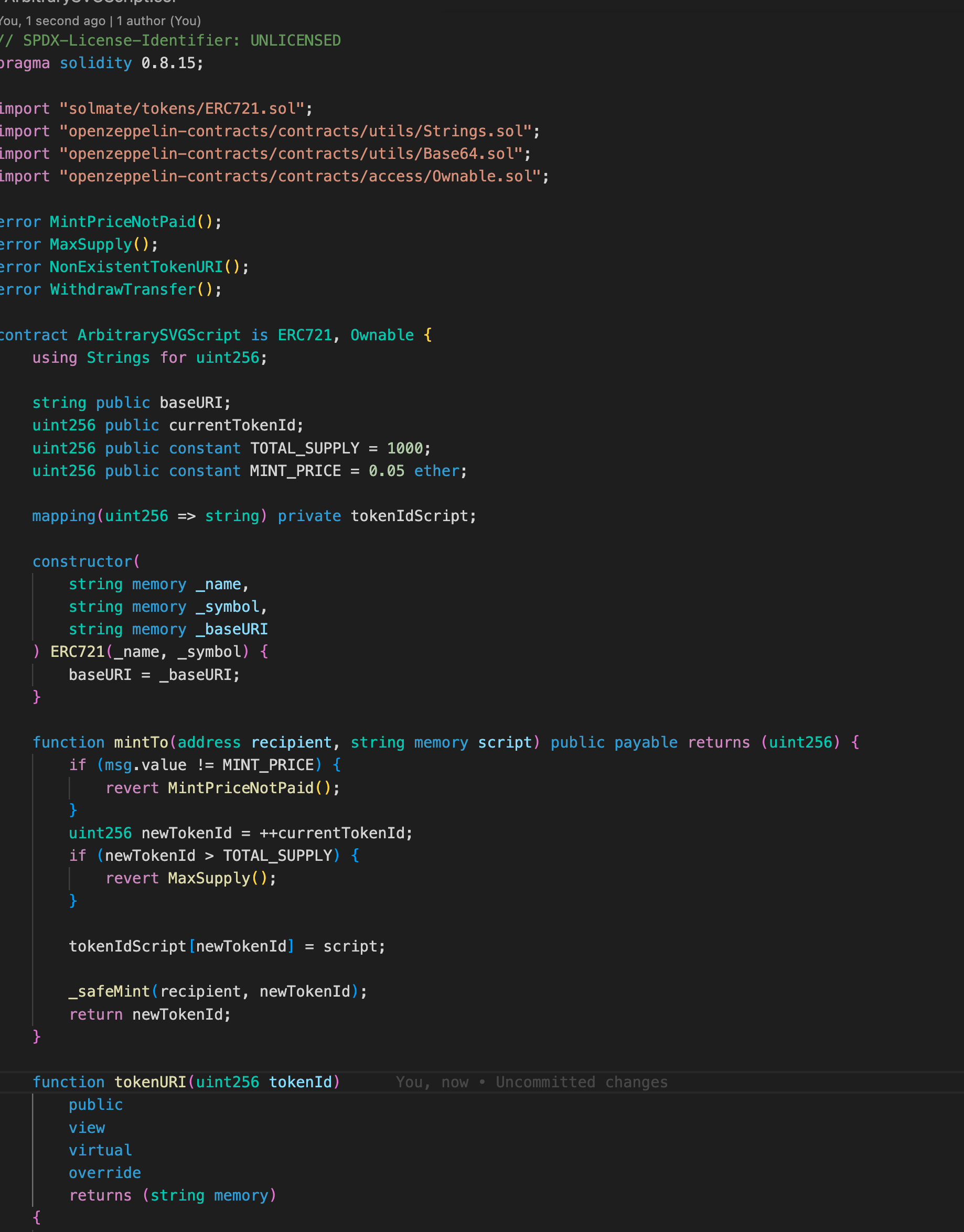The height and width of the screenshot is (1232, 964).
Task: Click '++currentTokenId' in the newTokenId assignment
Action: [x=332, y=833]
